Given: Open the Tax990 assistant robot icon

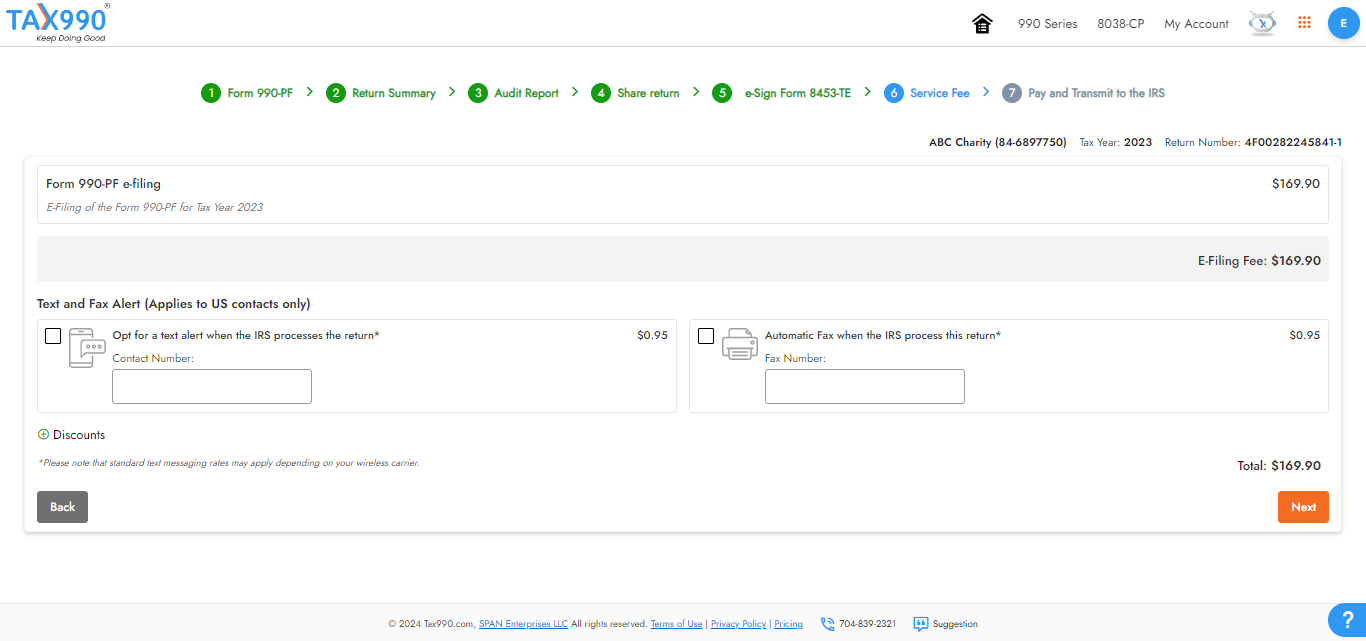Looking at the screenshot, I should [1262, 23].
